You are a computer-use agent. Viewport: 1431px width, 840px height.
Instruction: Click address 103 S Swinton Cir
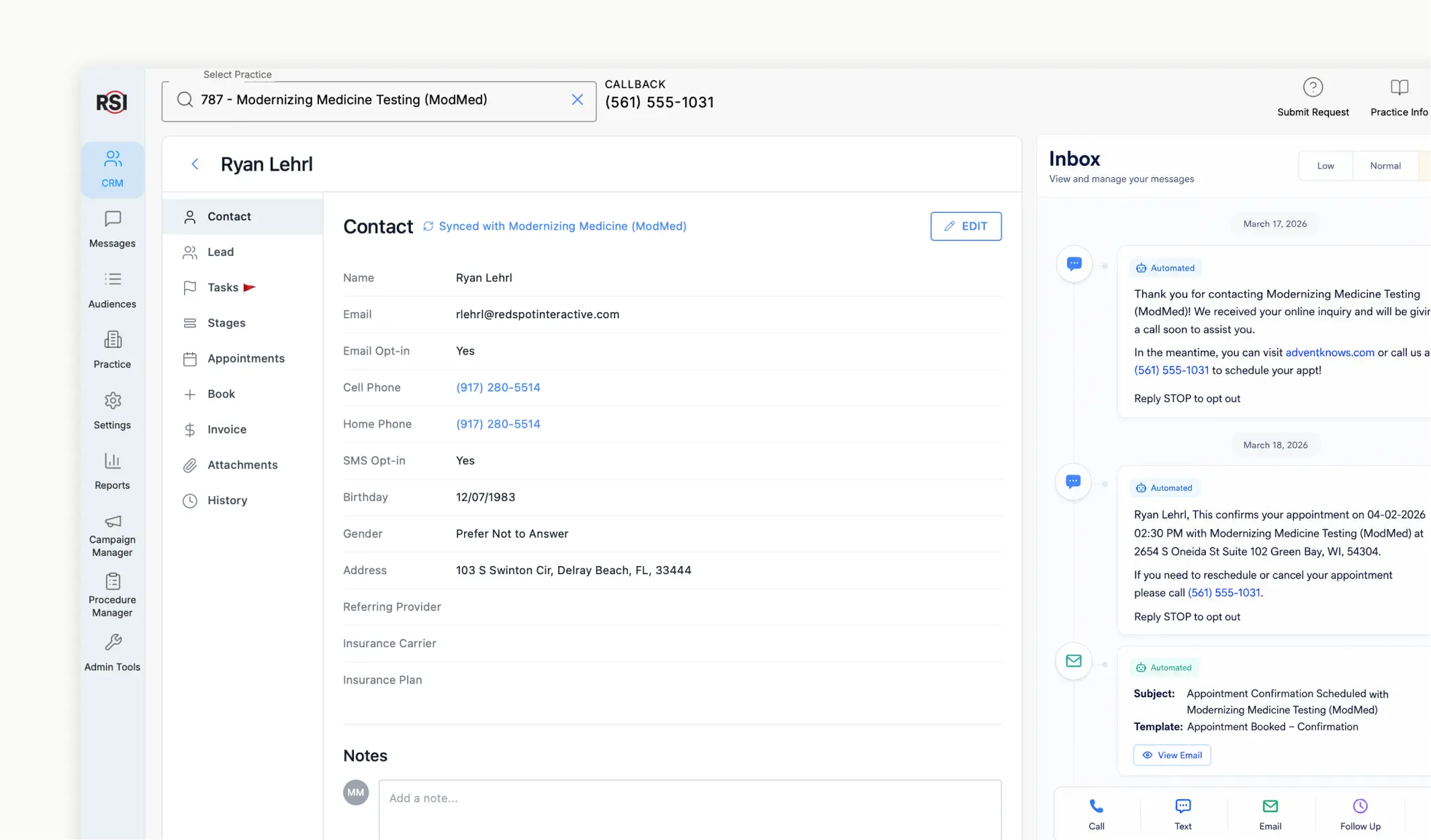click(x=573, y=571)
